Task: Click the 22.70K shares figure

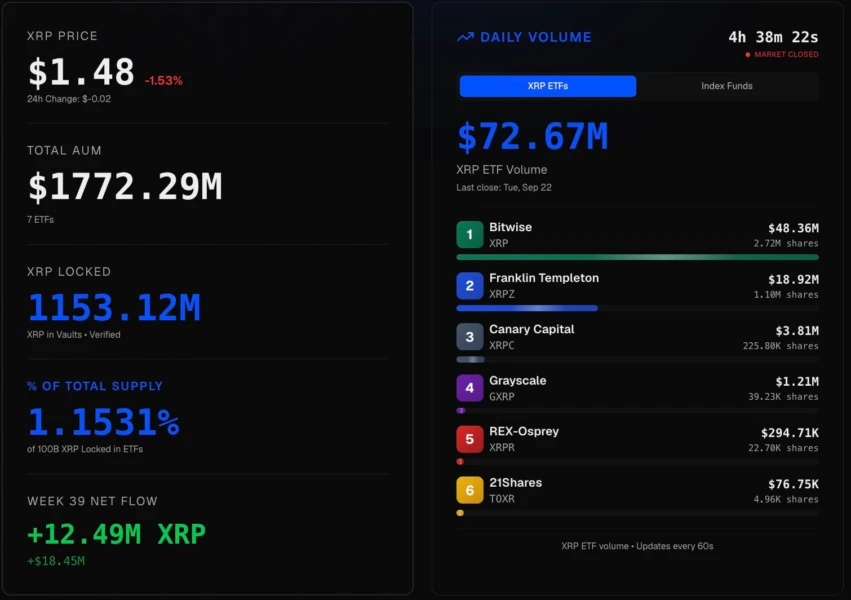Action: pos(783,448)
